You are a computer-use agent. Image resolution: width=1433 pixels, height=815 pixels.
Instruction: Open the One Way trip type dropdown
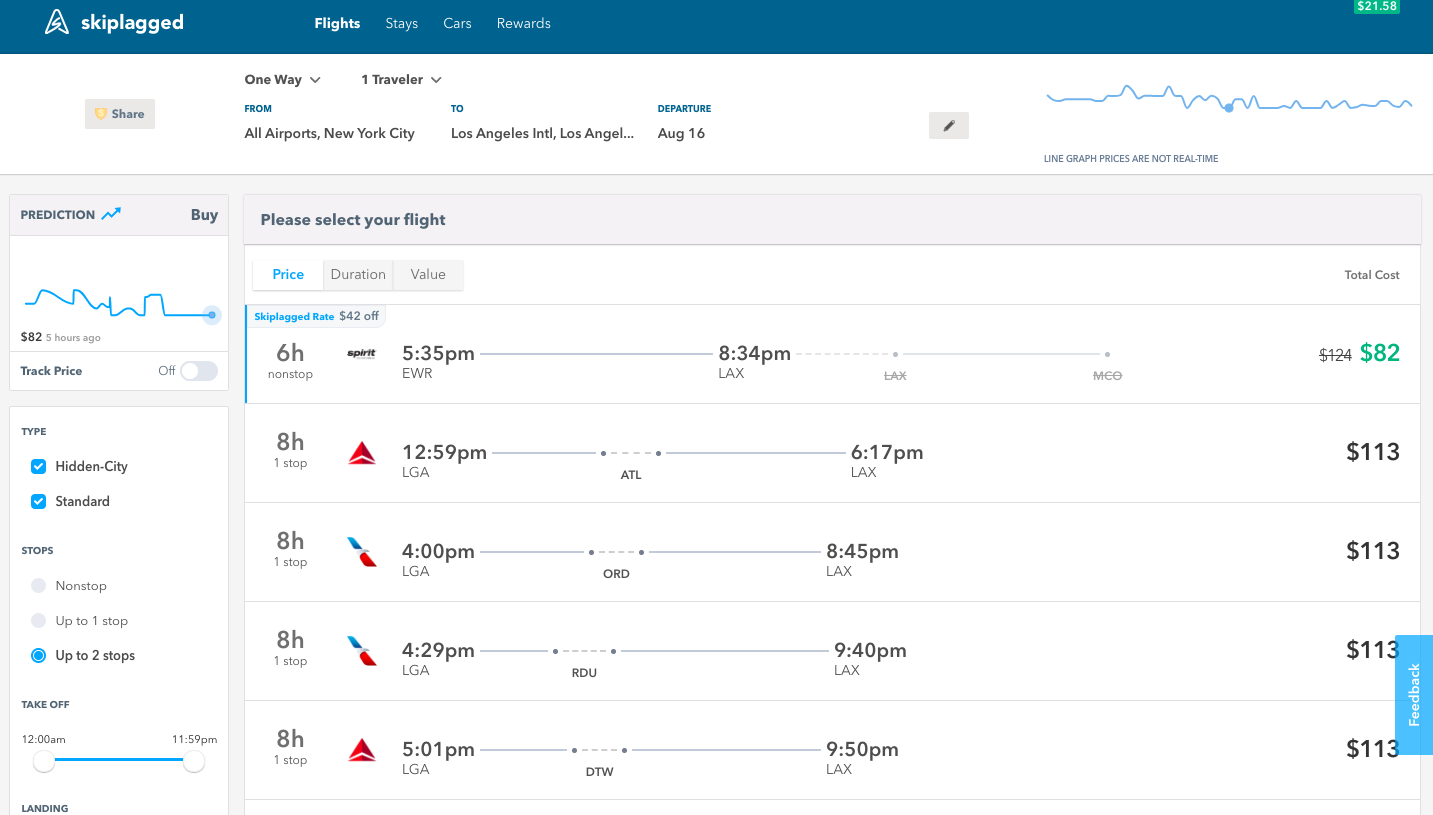[x=283, y=79]
